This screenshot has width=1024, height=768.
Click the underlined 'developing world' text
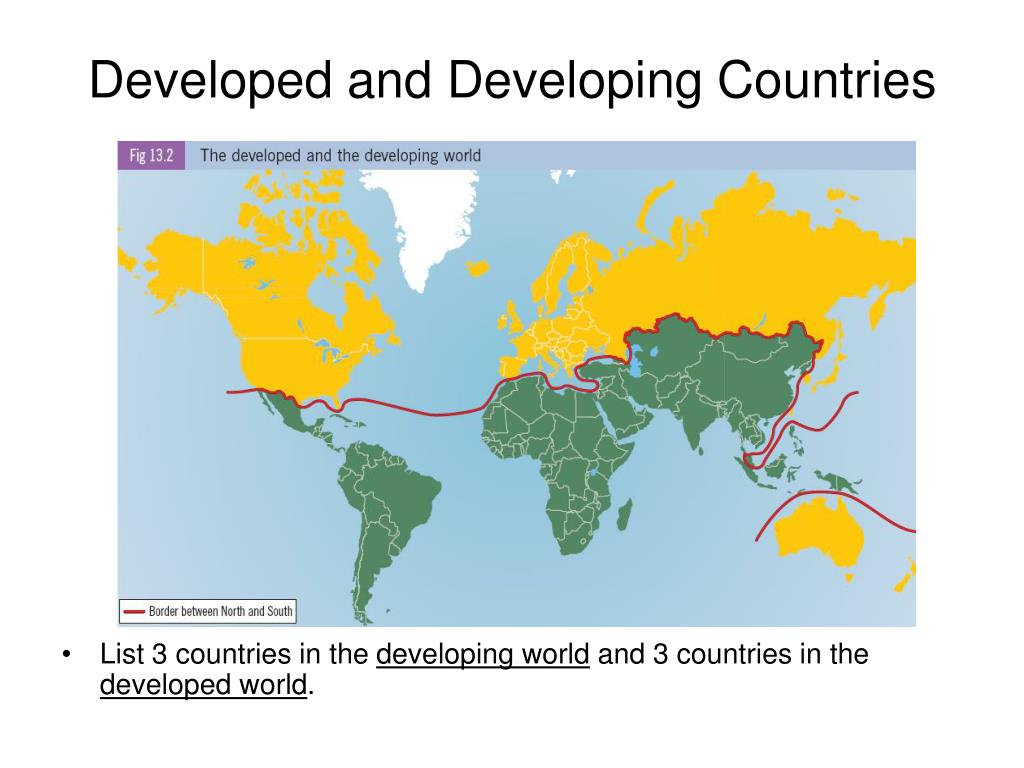(483, 654)
